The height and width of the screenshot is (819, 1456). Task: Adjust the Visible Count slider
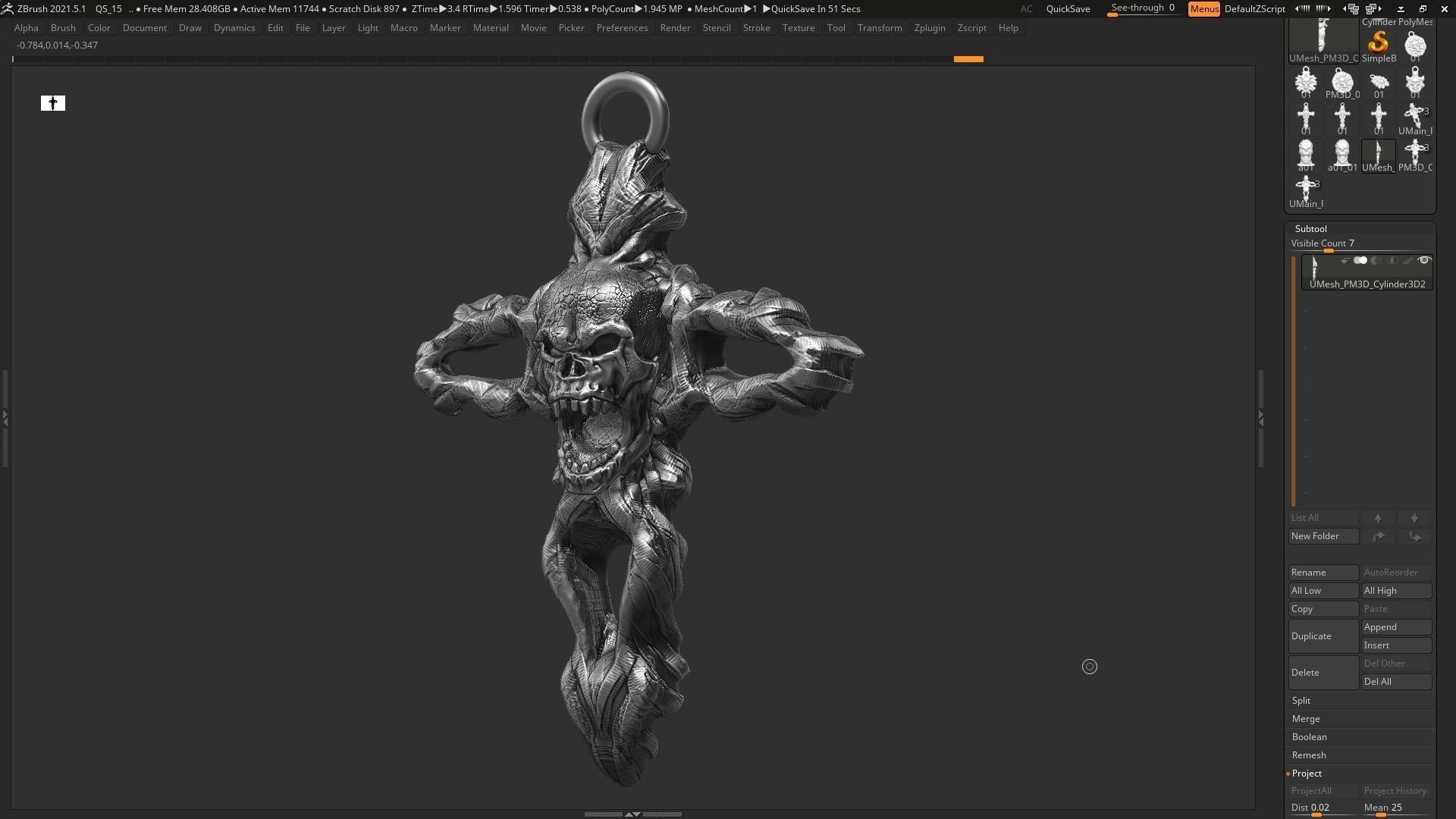tap(1360, 244)
